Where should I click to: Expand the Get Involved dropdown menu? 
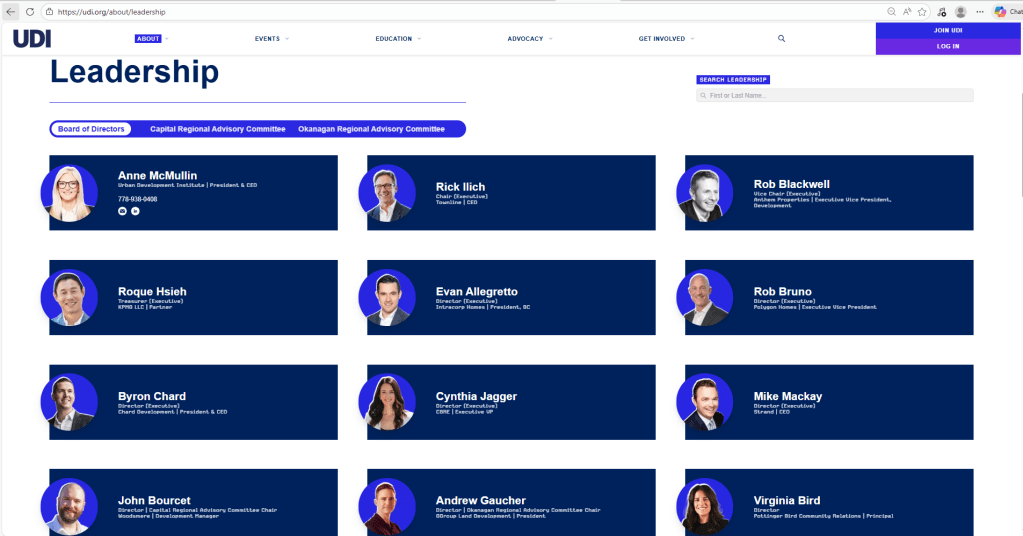pos(666,39)
